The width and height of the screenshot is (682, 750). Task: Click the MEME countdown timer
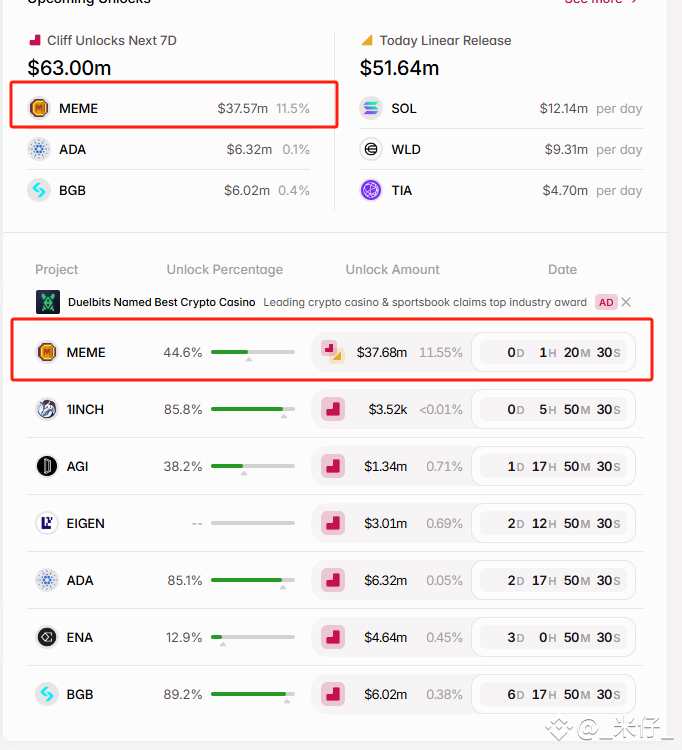pyautogui.click(x=553, y=353)
